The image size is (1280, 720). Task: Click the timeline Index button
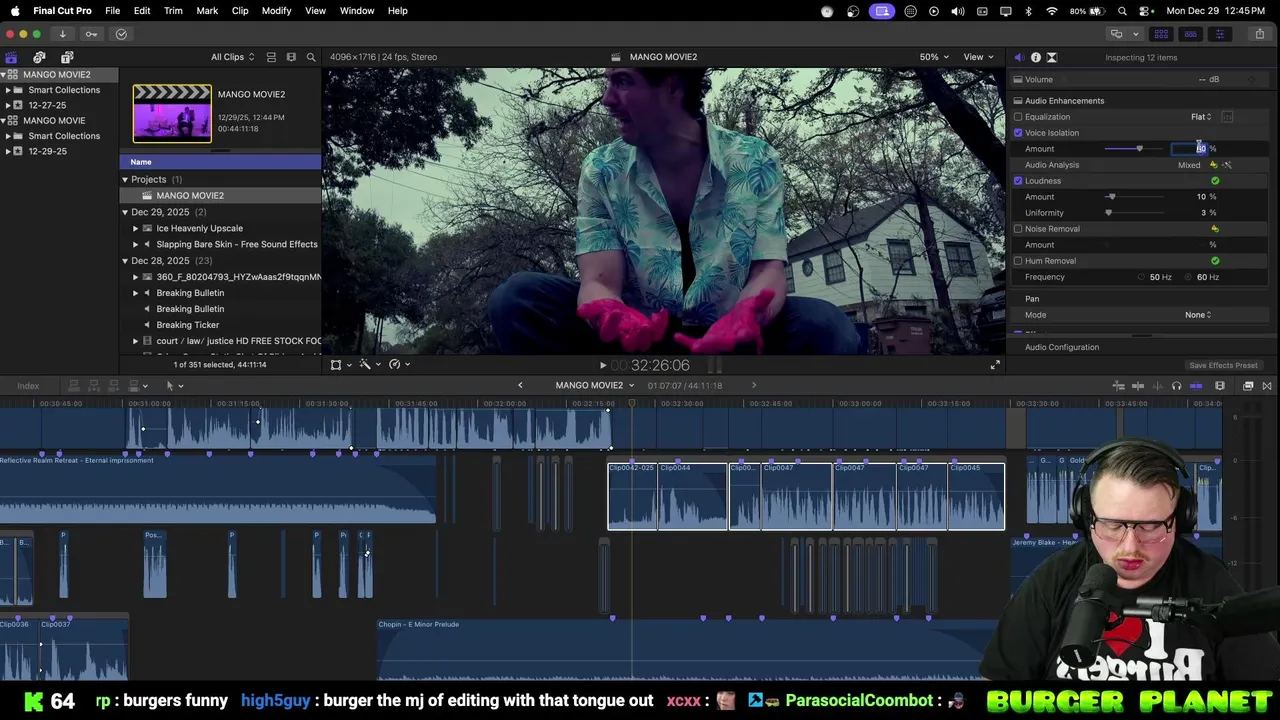pyautogui.click(x=28, y=386)
